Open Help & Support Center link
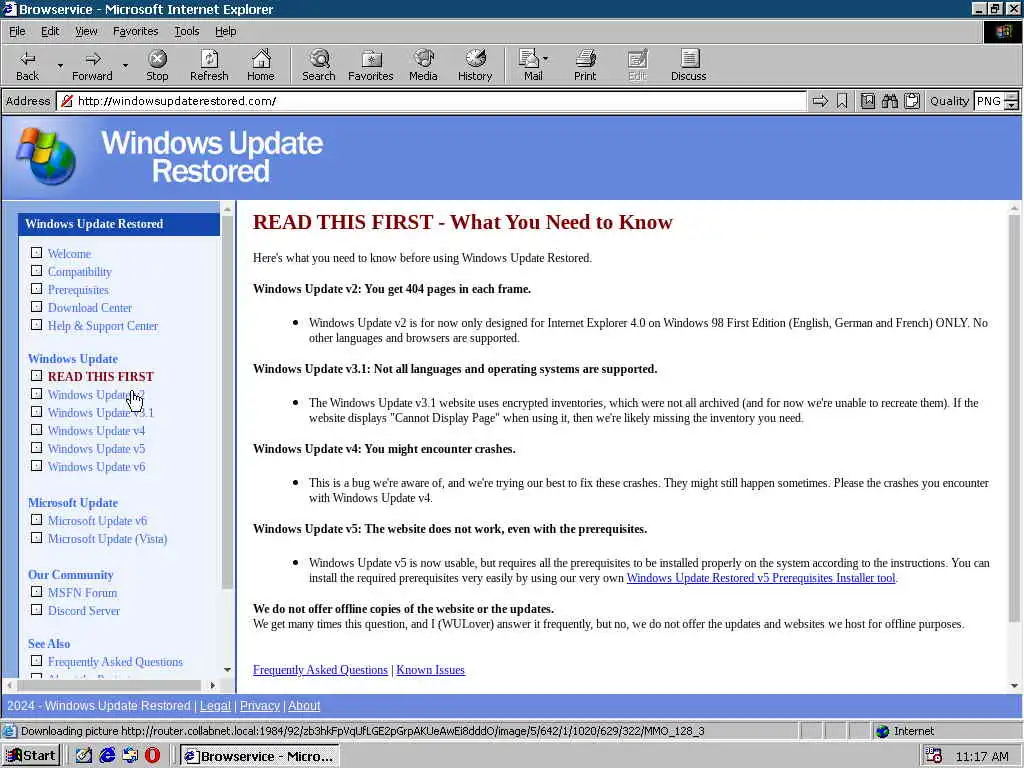1024x768 pixels. point(103,326)
